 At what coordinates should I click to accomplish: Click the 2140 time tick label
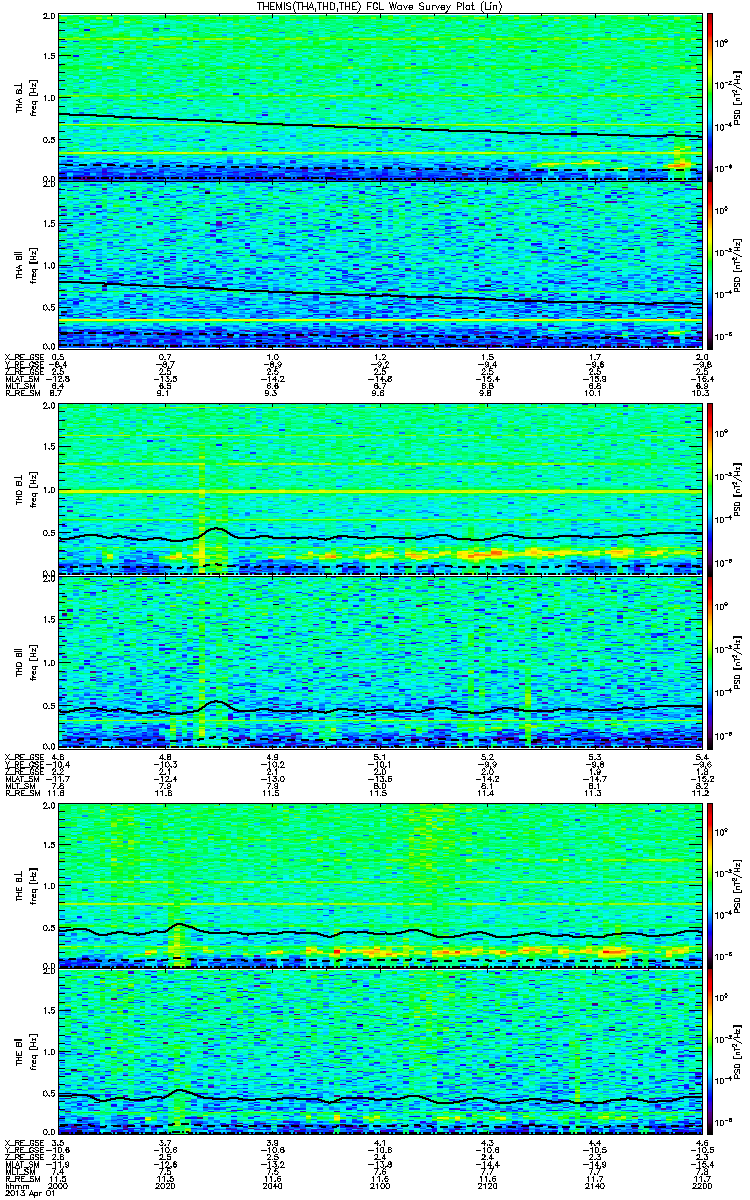[x=594, y=1184]
